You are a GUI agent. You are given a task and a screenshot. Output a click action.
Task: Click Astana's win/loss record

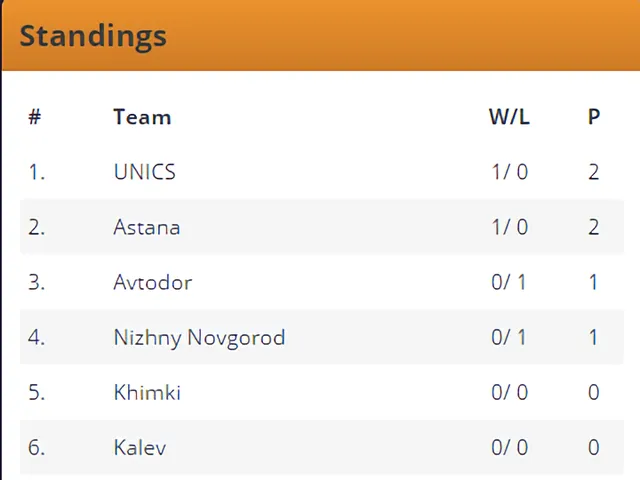click(x=510, y=227)
